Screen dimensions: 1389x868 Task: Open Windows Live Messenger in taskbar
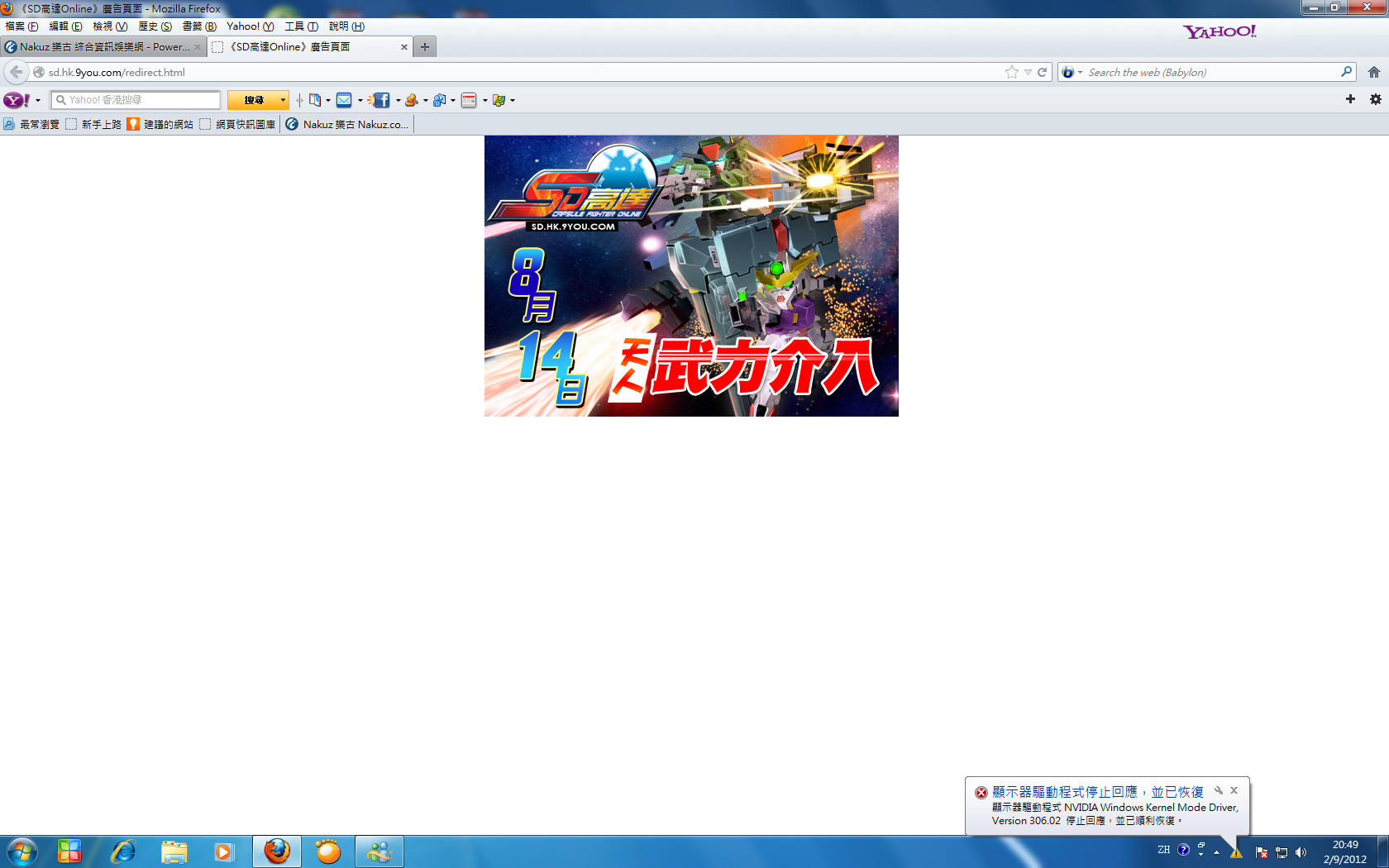tap(379, 851)
